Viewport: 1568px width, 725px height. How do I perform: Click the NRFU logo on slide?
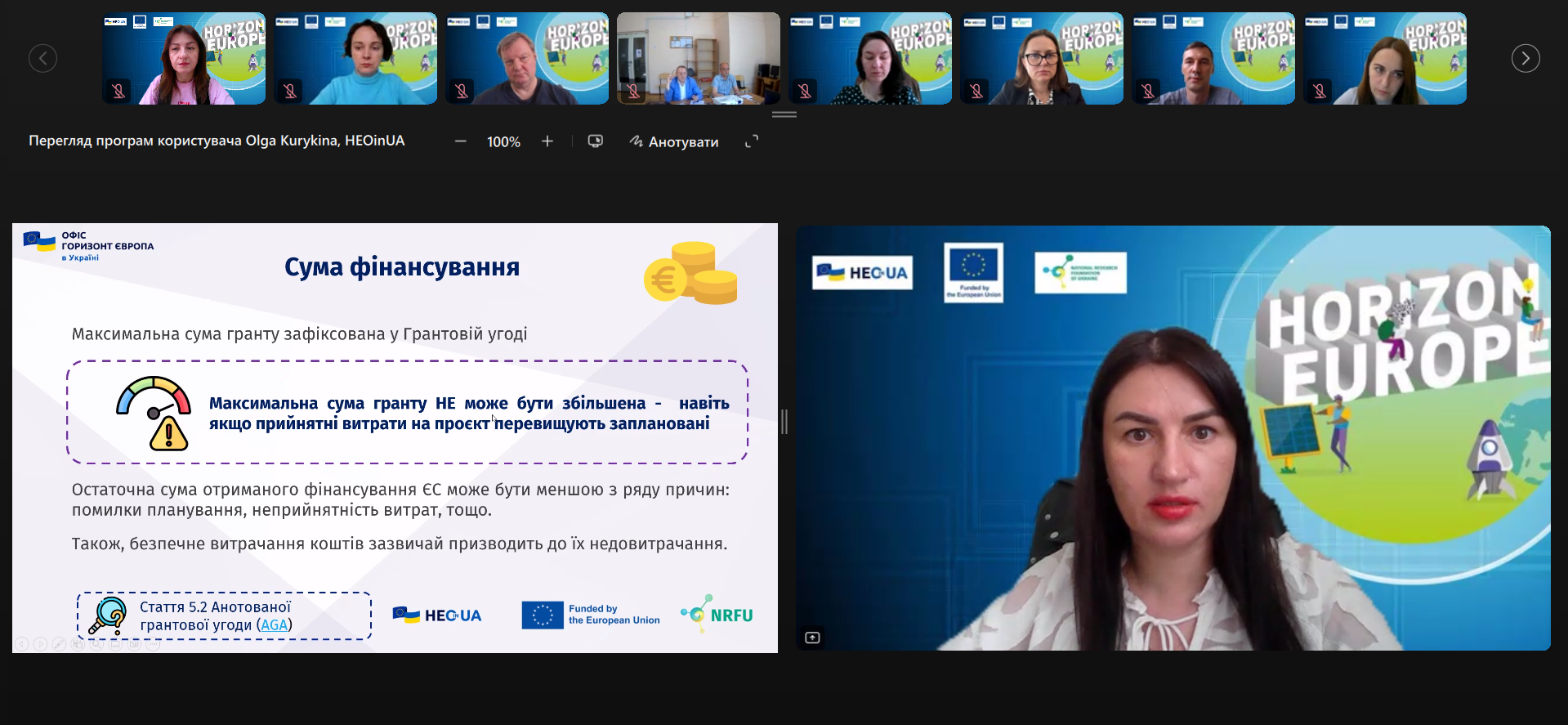717,614
